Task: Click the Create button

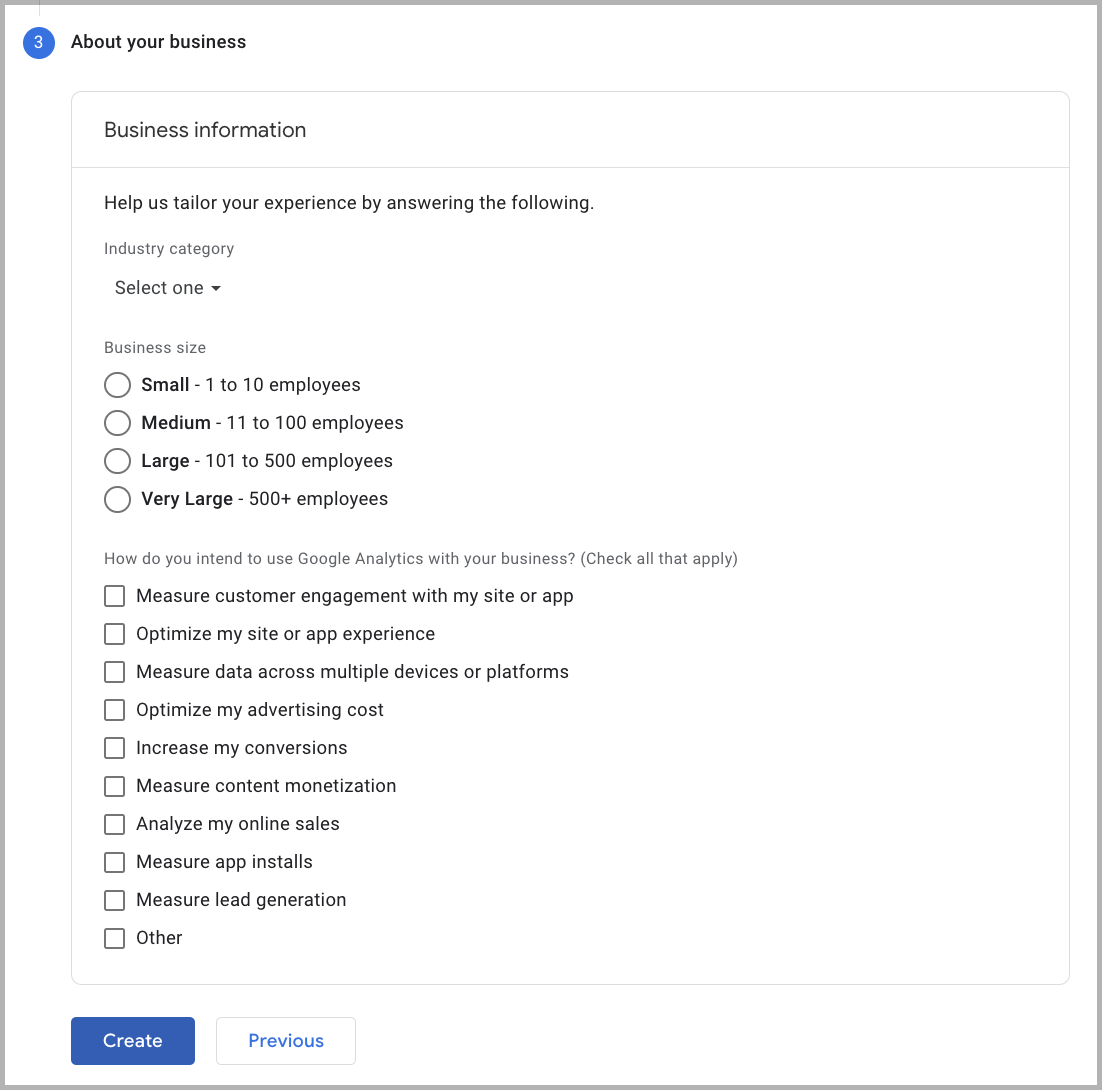Action: [x=133, y=1040]
